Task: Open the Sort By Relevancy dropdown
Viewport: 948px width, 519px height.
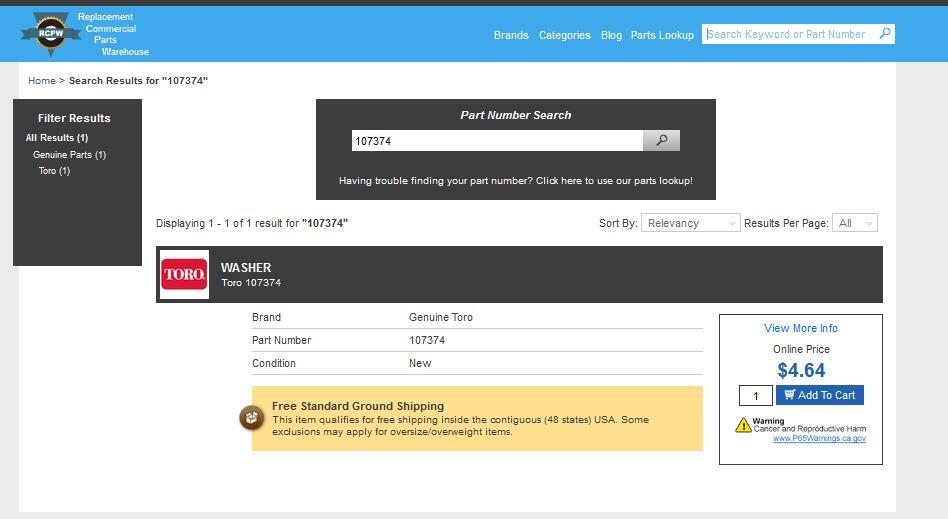Action: [x=690, y=223]
